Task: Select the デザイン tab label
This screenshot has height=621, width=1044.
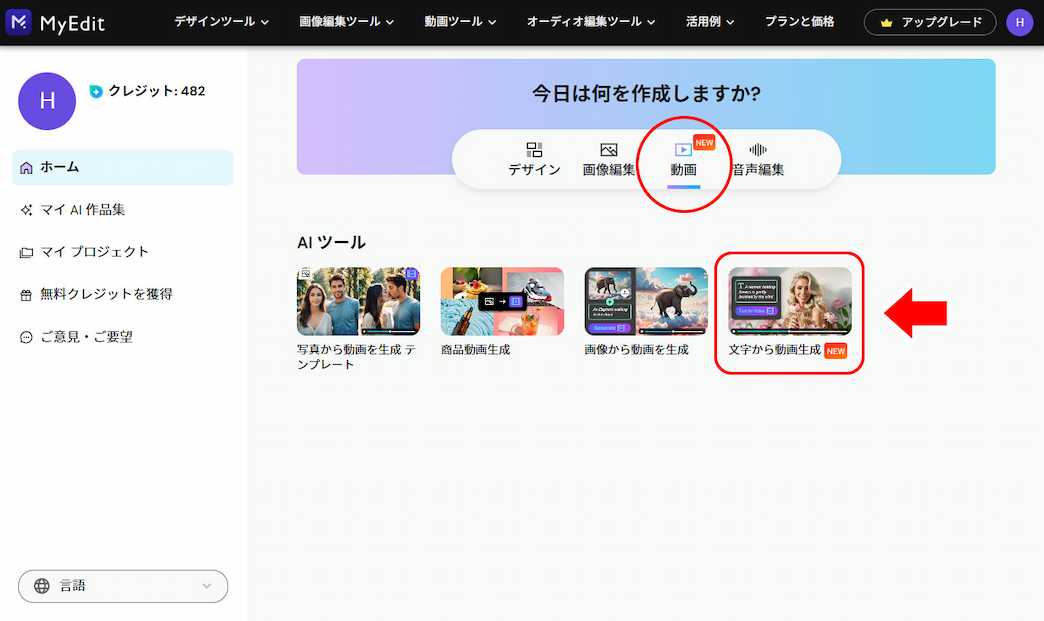Action: point(534,170)
